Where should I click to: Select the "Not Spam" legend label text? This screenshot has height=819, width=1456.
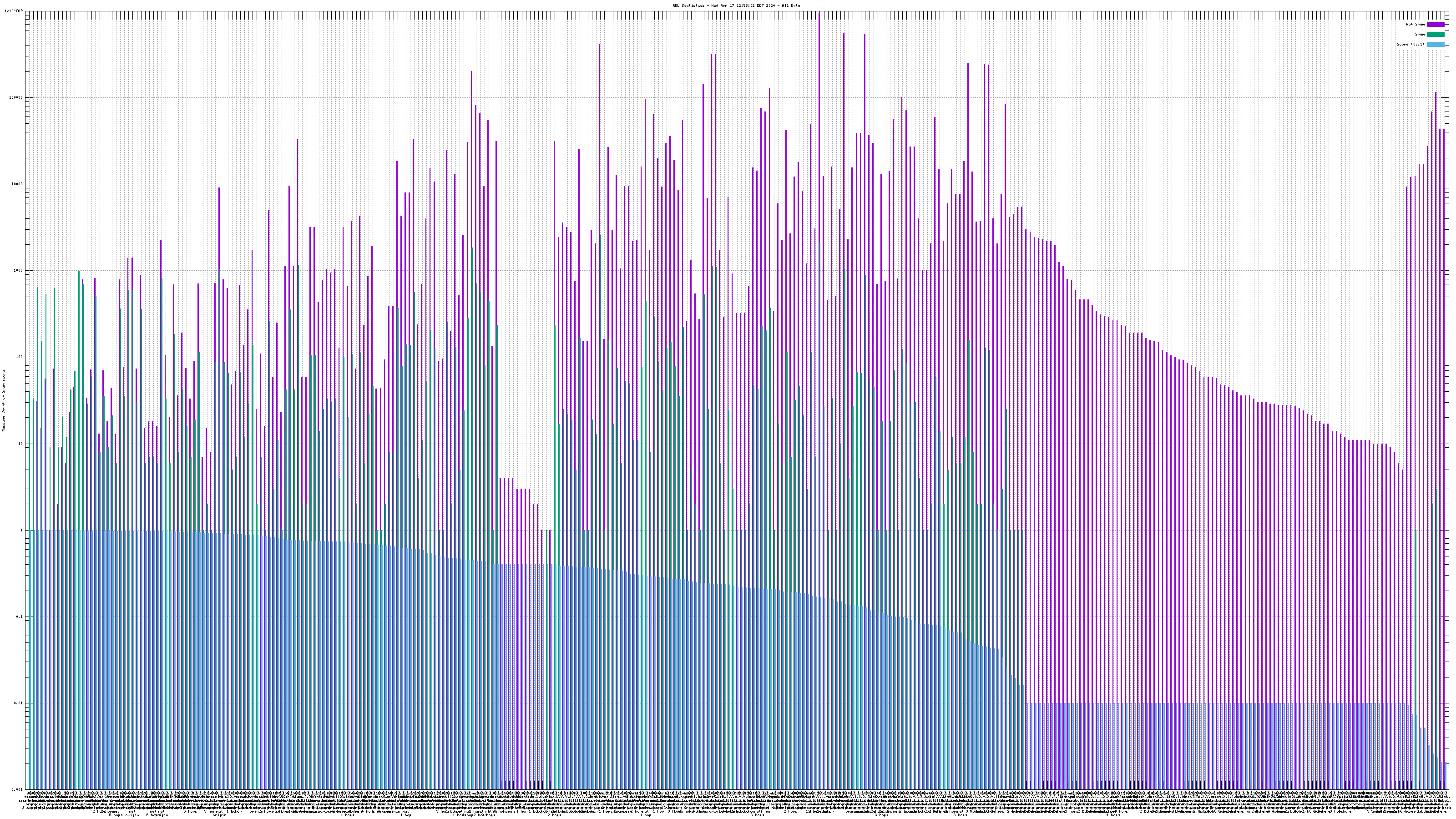click(1416, 24)
